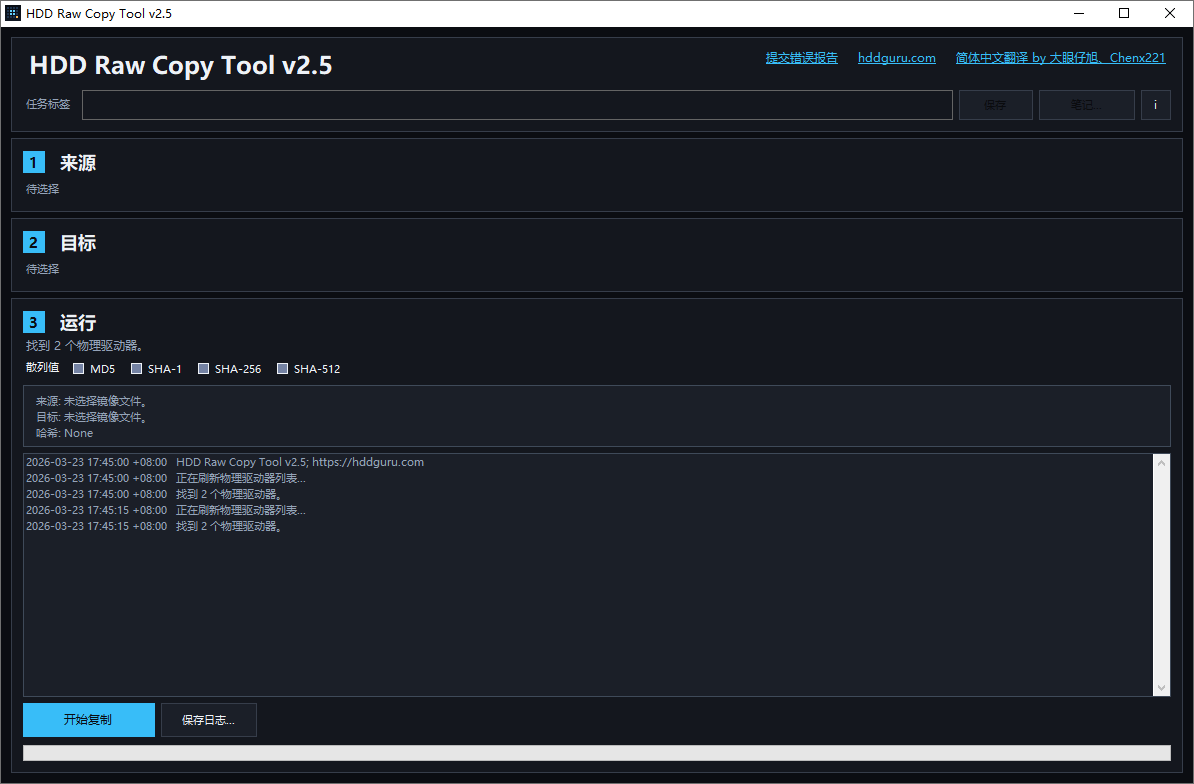Click the HDD Raw Copy Tool title bar icon
Viewport: 1194px width, 784px height.
pos(12,13)
